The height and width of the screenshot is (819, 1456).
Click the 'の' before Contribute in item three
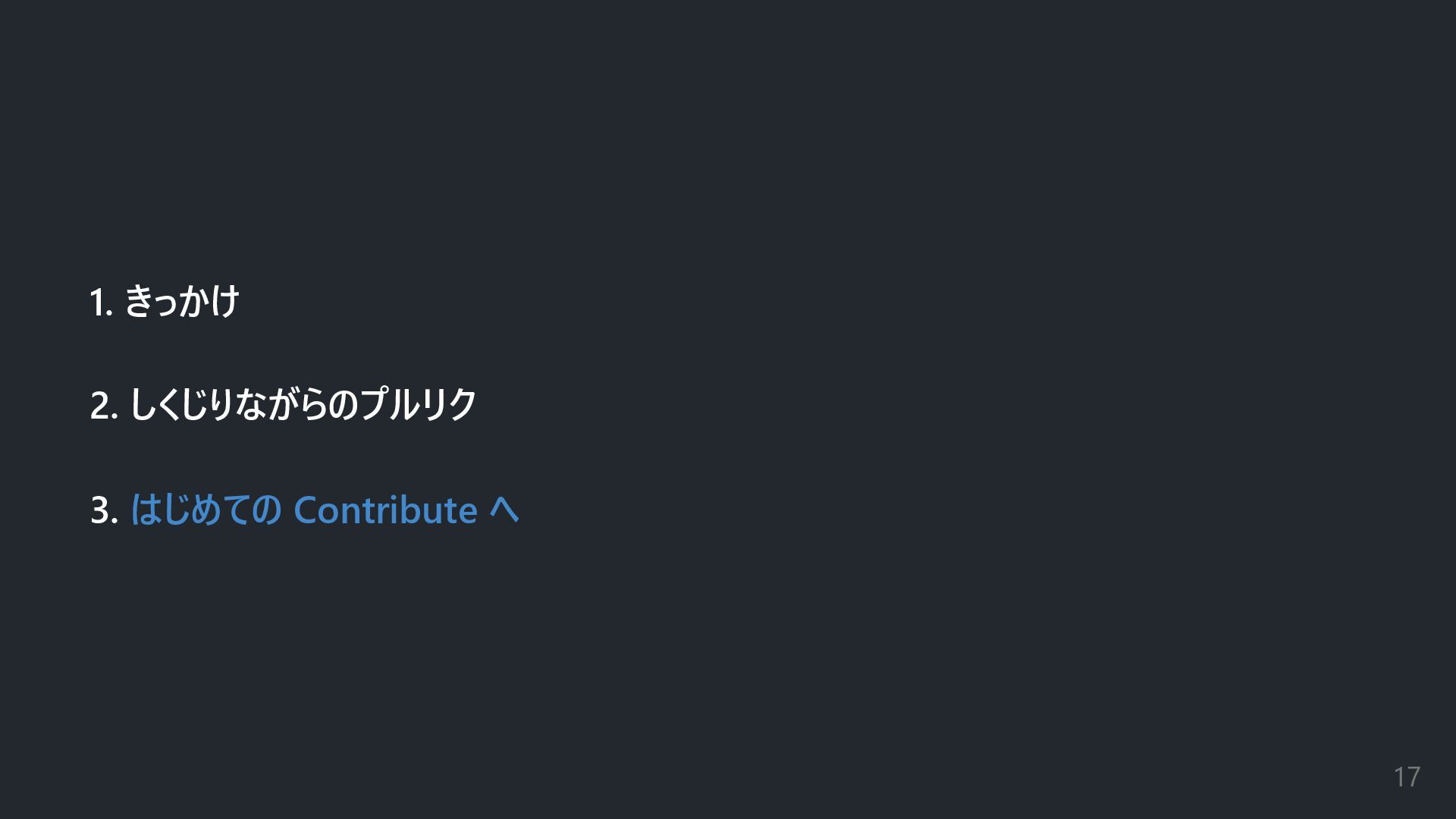[x=266, y=510]
